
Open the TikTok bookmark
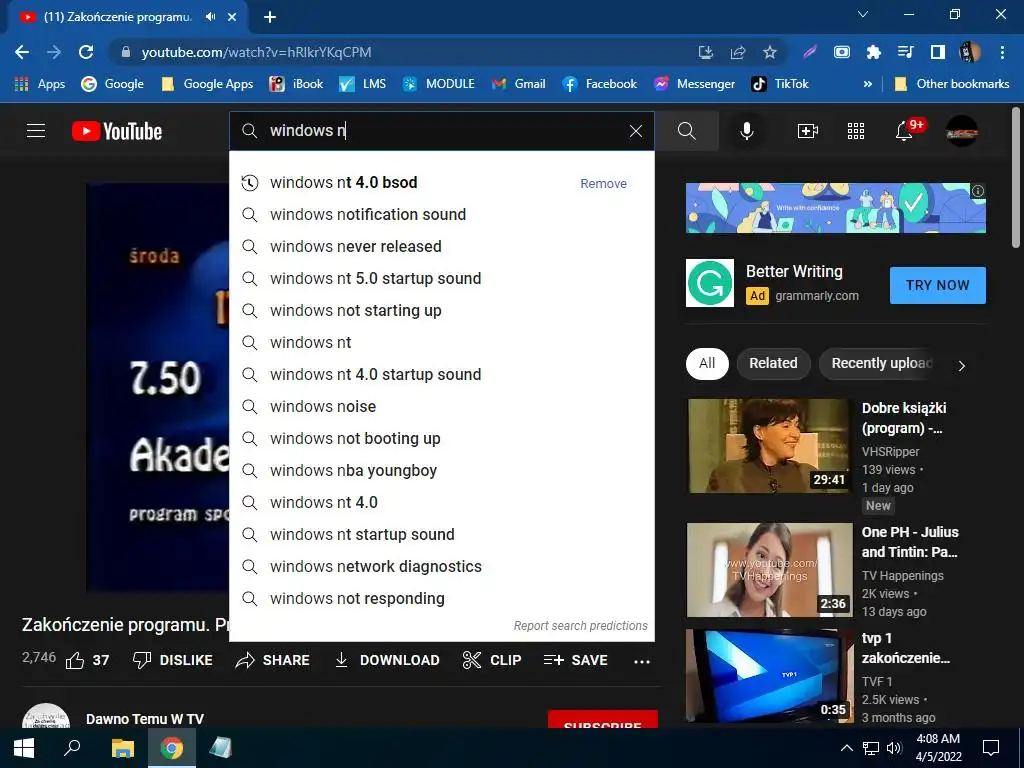tap(780, 84)
